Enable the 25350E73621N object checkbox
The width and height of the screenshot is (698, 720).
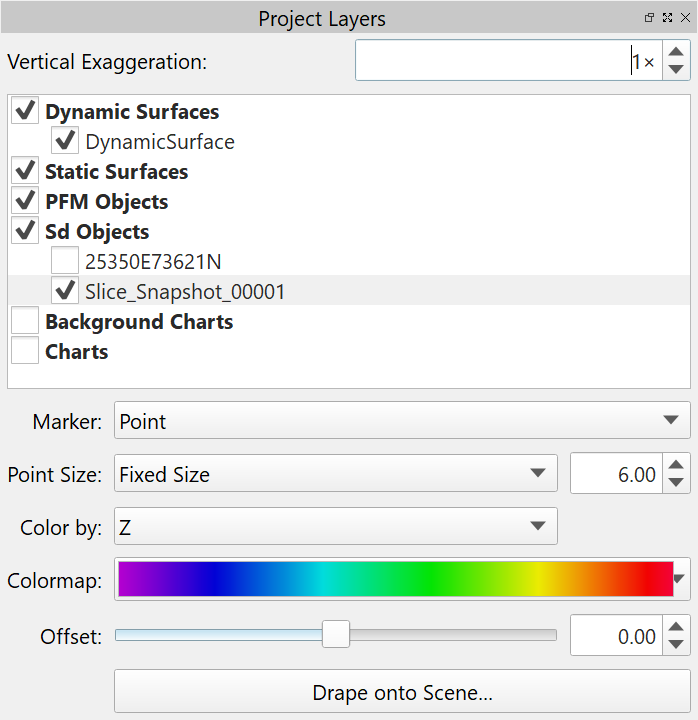pos(65,262)
